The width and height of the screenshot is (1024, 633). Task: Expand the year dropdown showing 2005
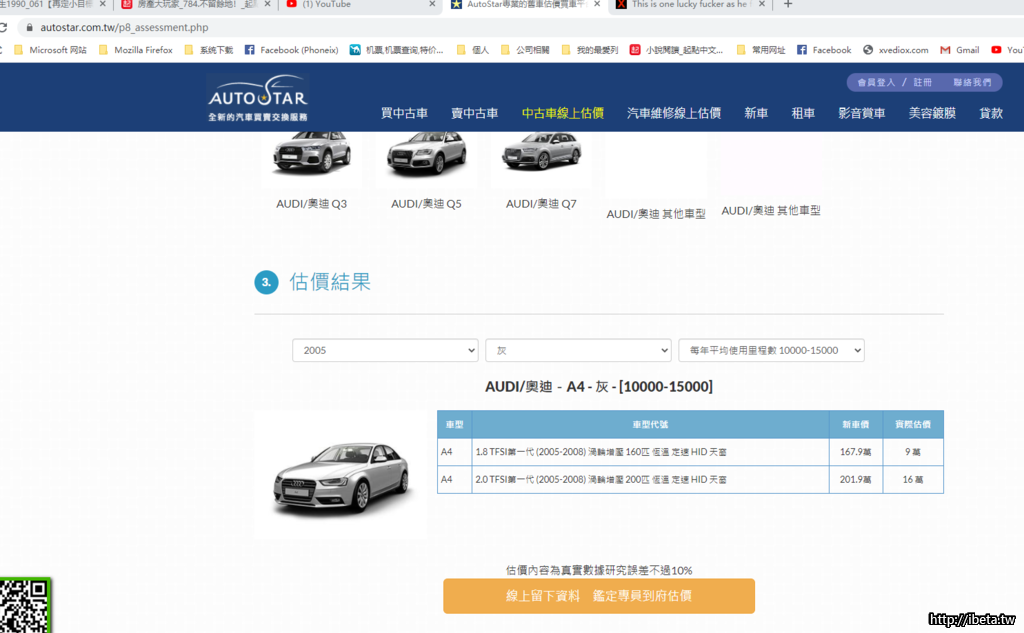point(384,351)
